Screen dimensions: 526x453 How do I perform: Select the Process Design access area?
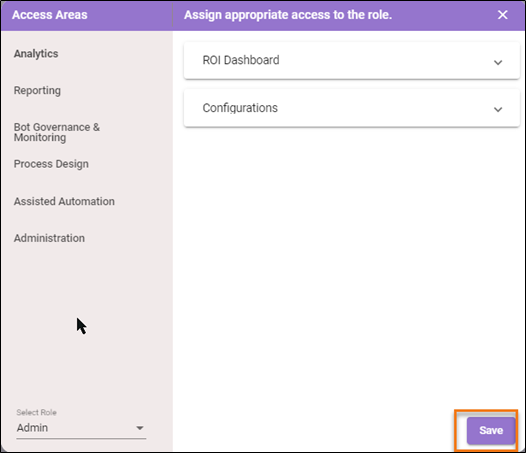tap(51, 164)
